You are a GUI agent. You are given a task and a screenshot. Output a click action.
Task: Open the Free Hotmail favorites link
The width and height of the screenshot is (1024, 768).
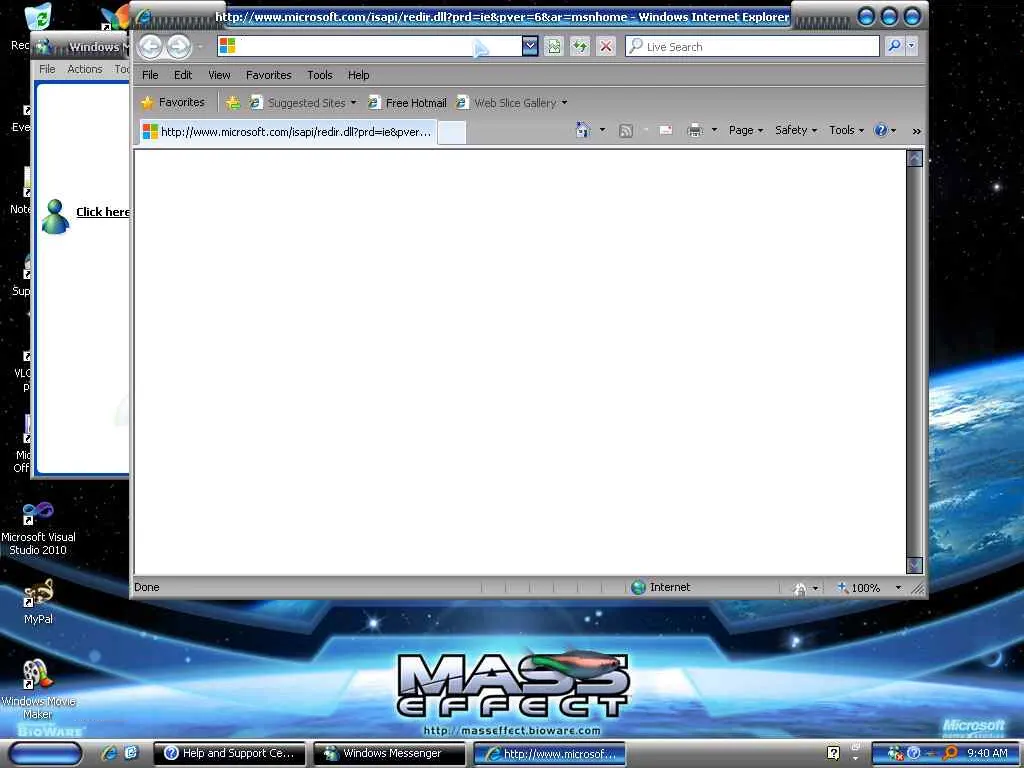(x=407, y=103)
